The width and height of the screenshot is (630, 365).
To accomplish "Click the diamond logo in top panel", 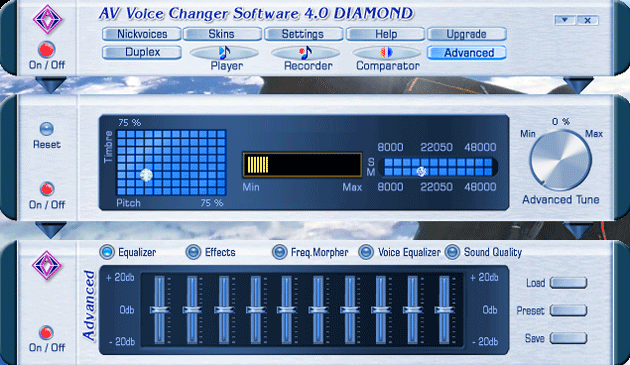I will tap(47, 19).
